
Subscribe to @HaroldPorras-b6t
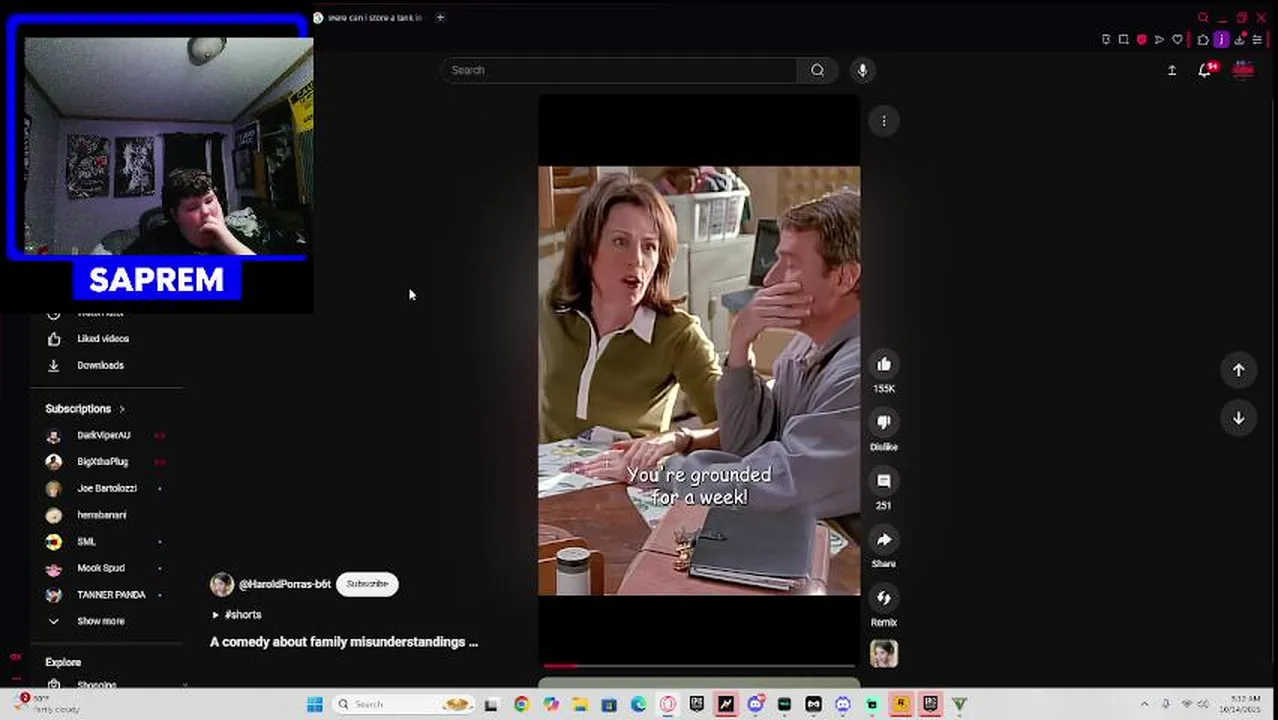367,584
